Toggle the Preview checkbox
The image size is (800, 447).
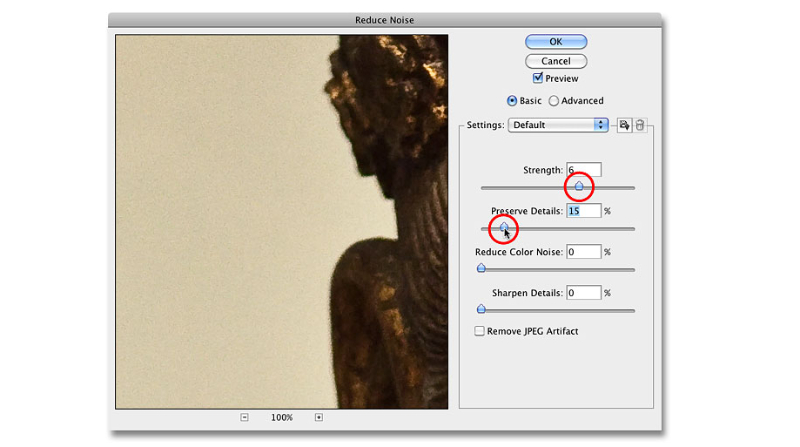coord(537,78)
